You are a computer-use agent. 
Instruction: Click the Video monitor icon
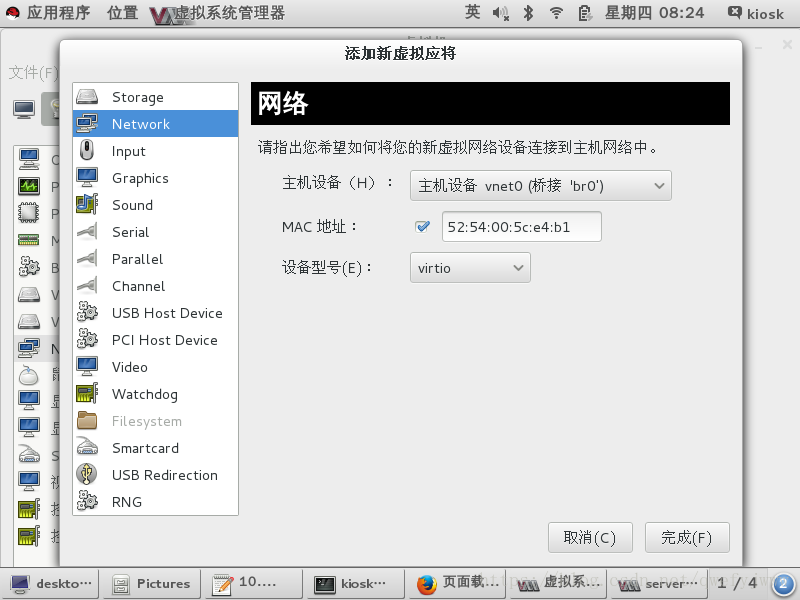click(87, 366)
